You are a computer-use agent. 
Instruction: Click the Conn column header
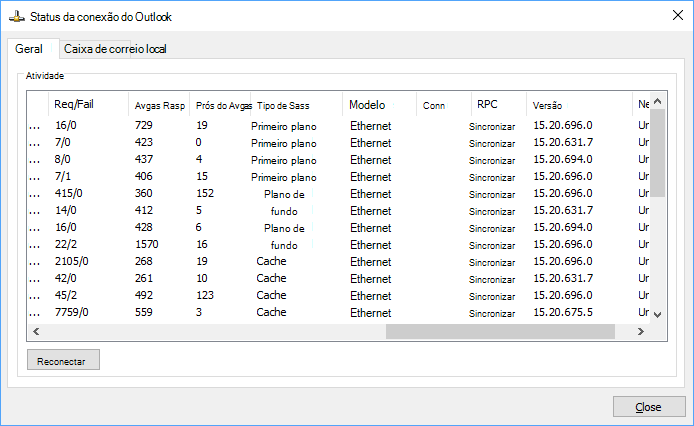click(x=444, y=105)
